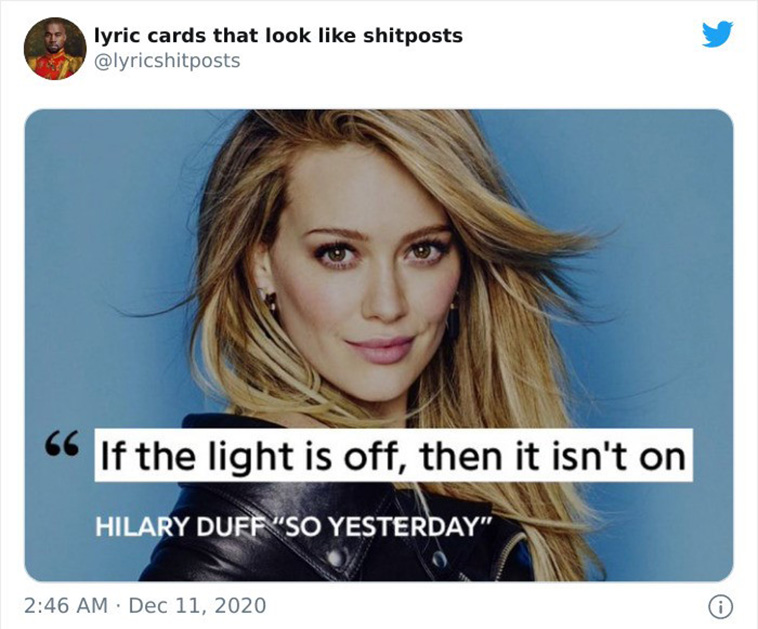Open the 'lyric cards that look like shitposts' name
This screenshot has height=629, width=758.
(x=278, y=35)
